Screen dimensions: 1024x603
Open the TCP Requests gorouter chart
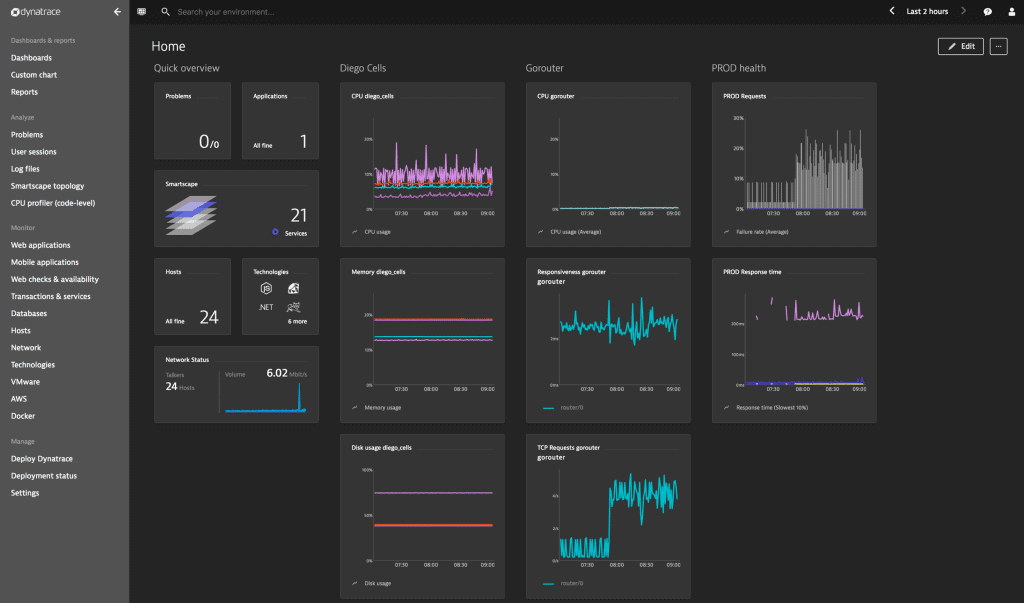[608, 516]
